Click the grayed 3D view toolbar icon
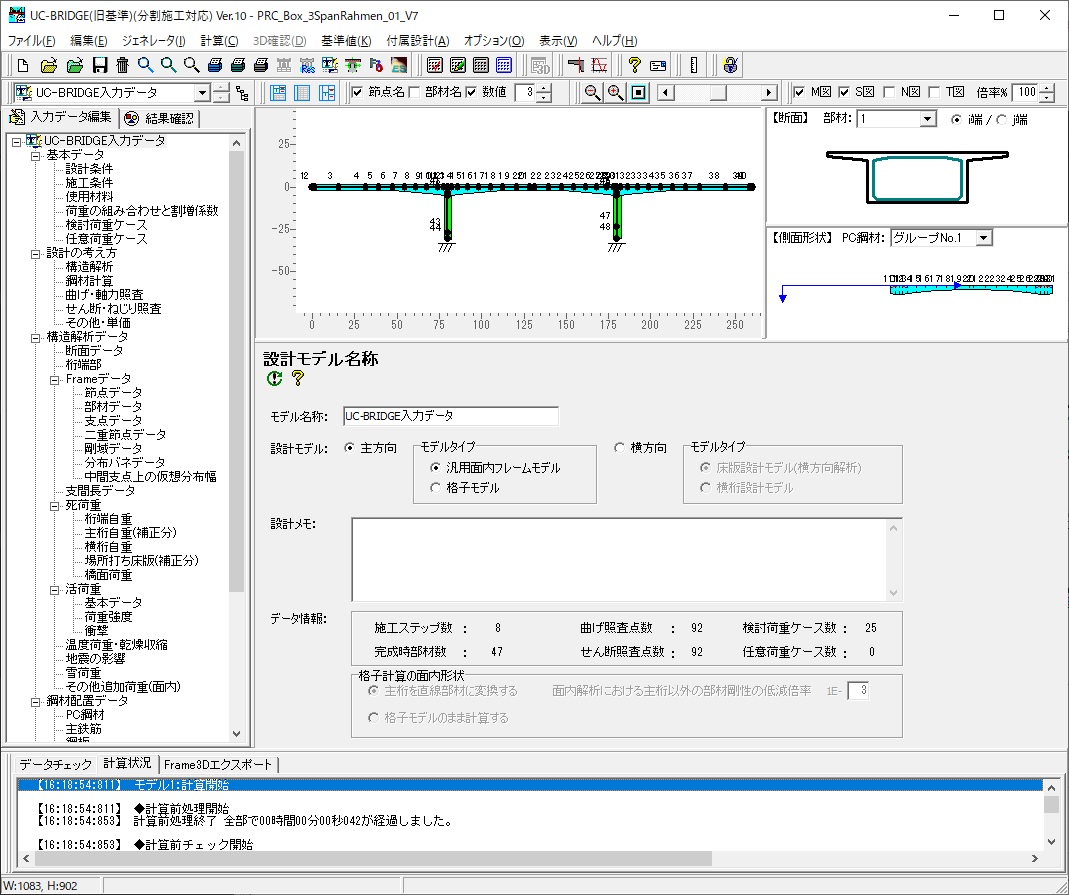Screen dimensions: 1069x895 point(540,65)
